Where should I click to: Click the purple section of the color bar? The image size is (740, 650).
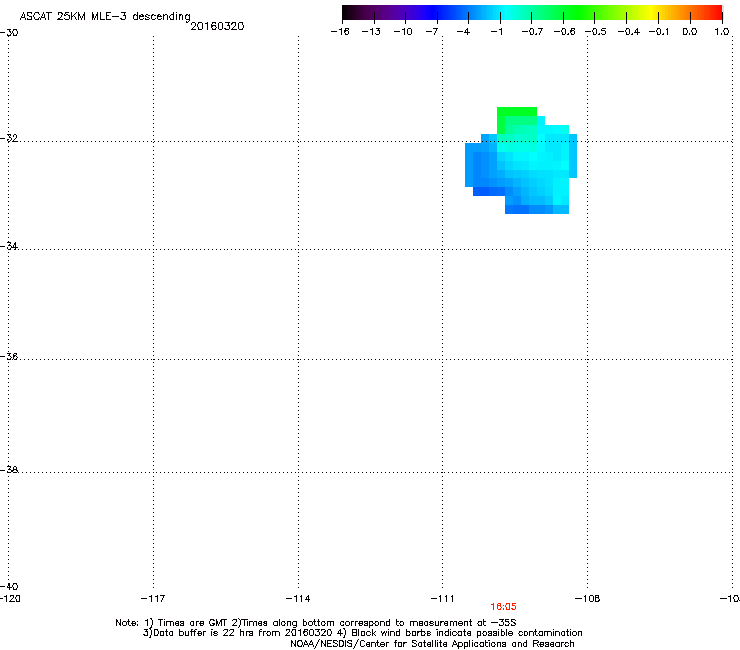pyautogui.click(x=396, y=13)
